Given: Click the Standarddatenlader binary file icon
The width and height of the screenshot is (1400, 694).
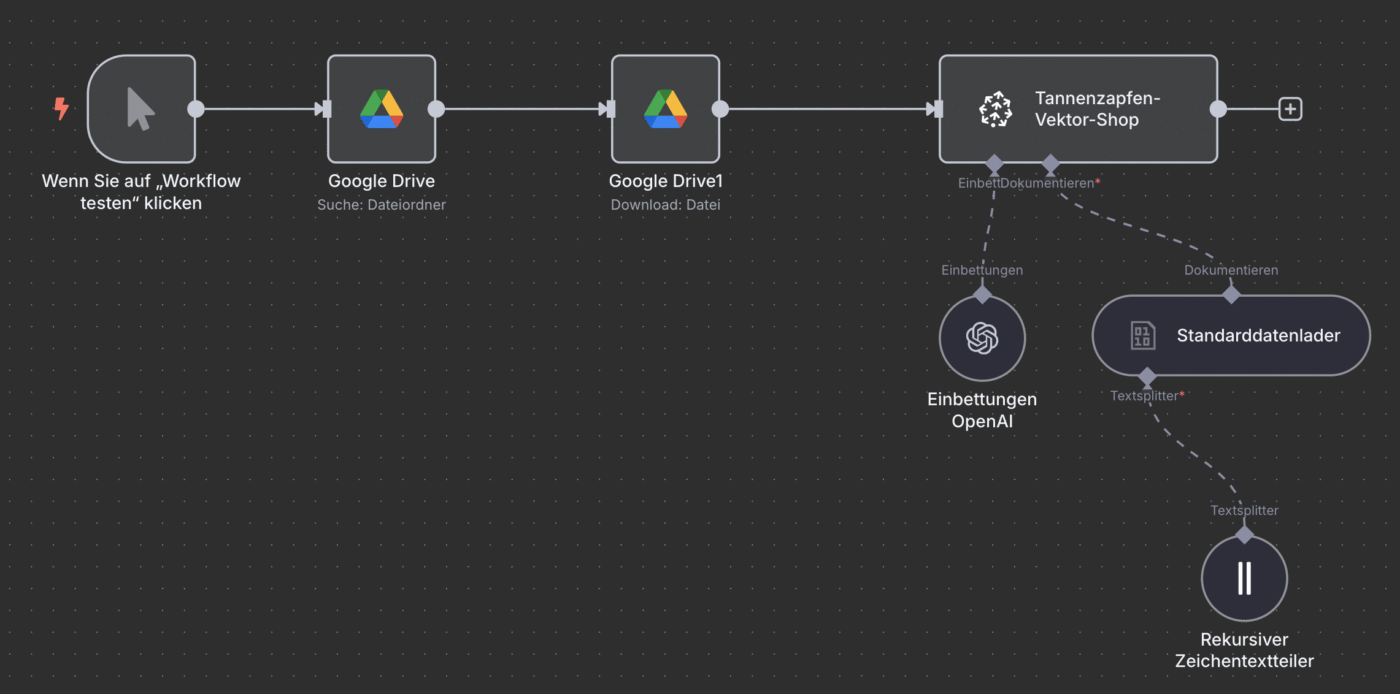Looking at the screenshot, I should click(1142, 336).
